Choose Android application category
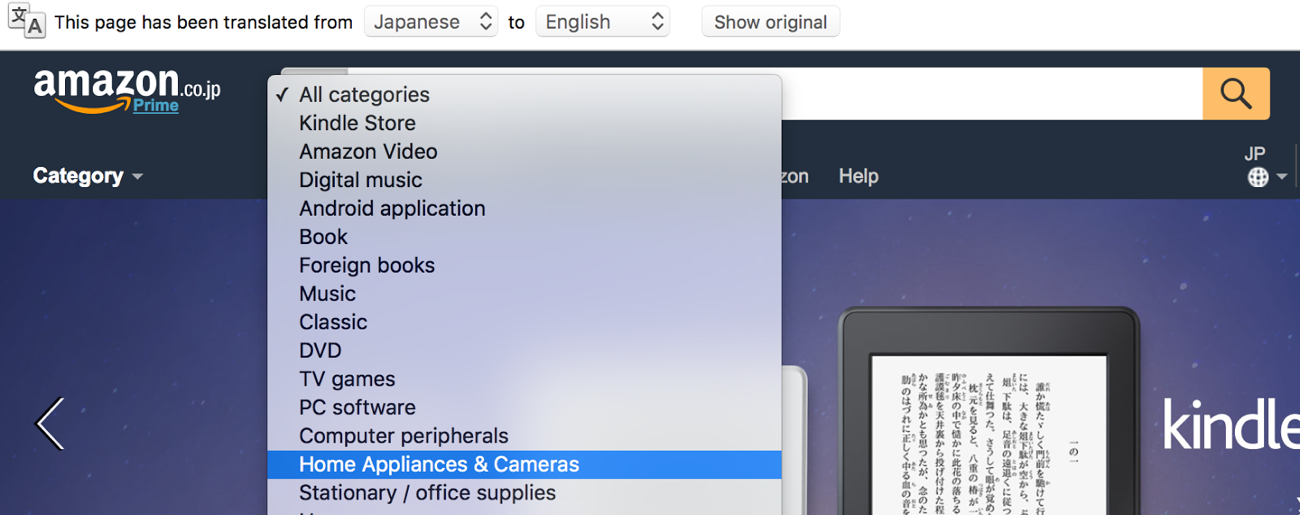Image resolution: width=1300 pixels, height=515 pixels. point(524,209)
